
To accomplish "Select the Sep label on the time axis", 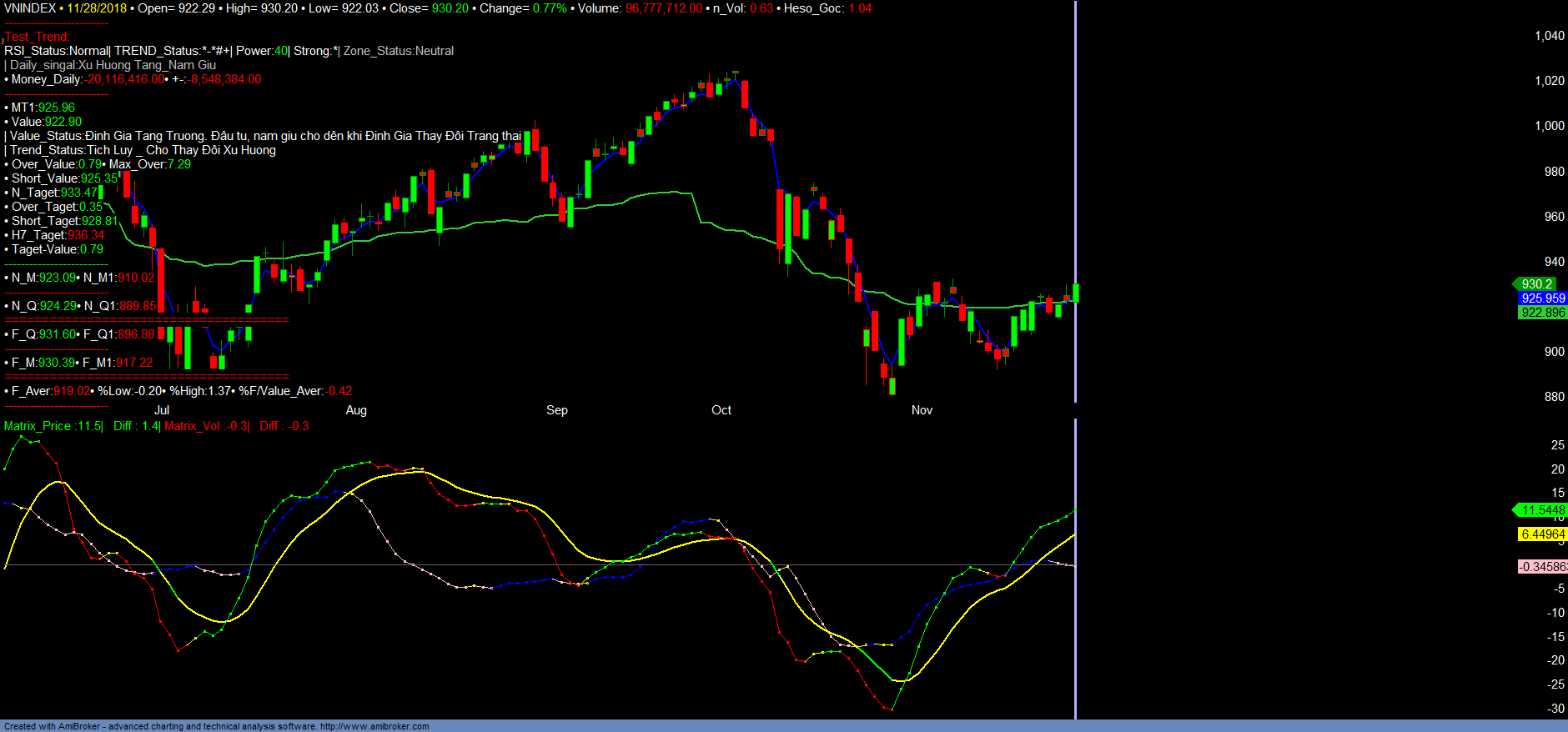I will (x=557, y=410).
